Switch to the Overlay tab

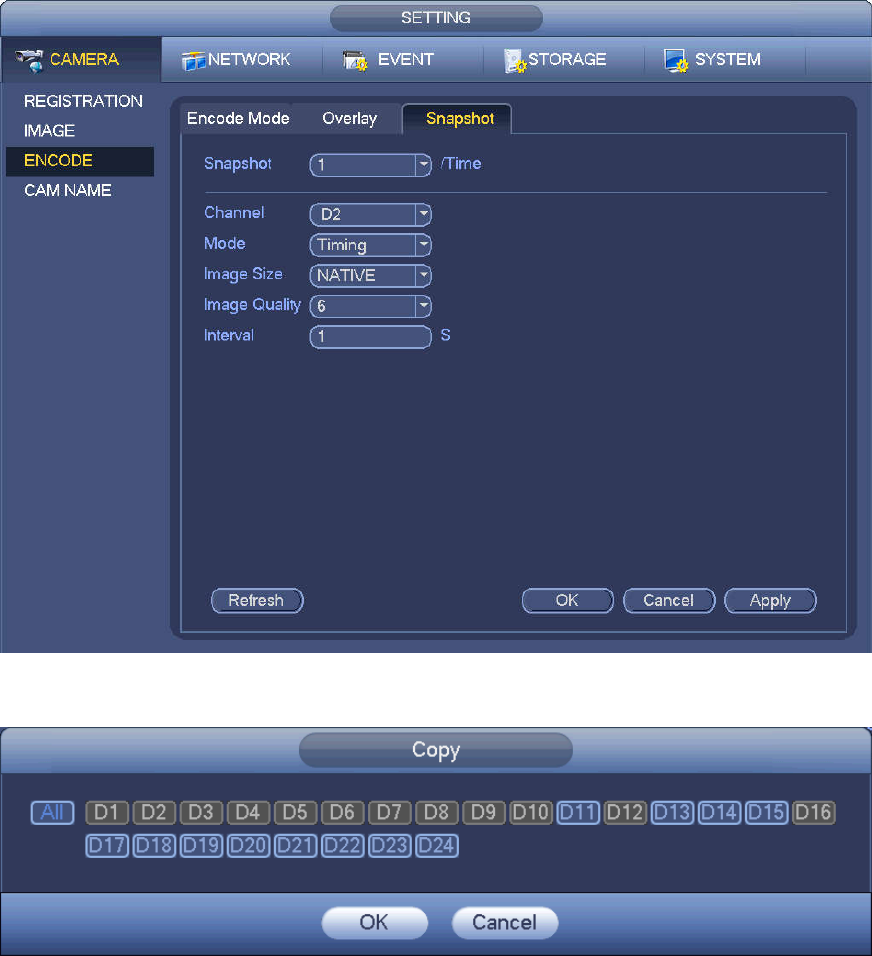point(349,118)
